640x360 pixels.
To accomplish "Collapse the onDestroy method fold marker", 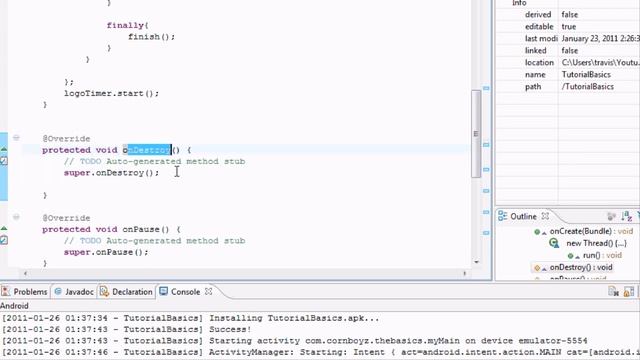I will coord(16,138).
